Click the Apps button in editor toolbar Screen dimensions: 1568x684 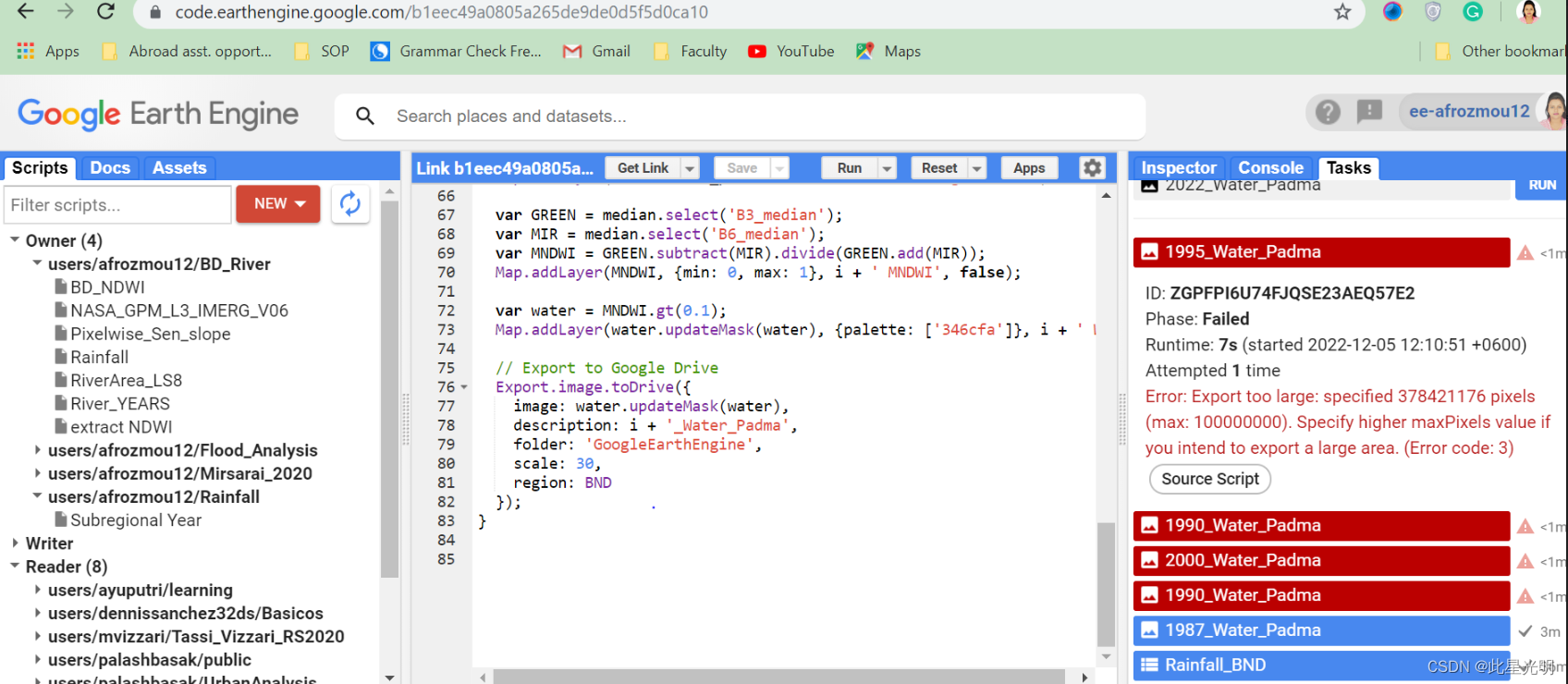[x=1029, y=168]
